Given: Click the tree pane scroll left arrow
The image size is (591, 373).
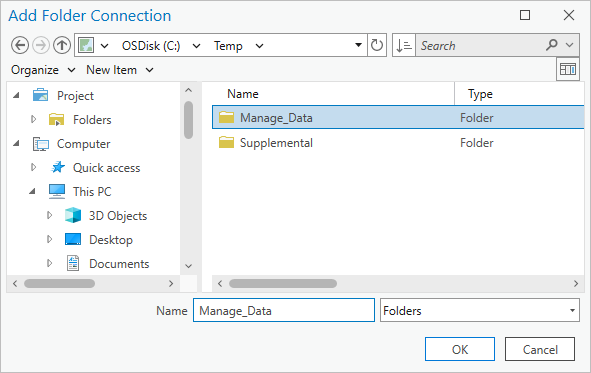Looking at the screenshot, I should tap(15, 283).
